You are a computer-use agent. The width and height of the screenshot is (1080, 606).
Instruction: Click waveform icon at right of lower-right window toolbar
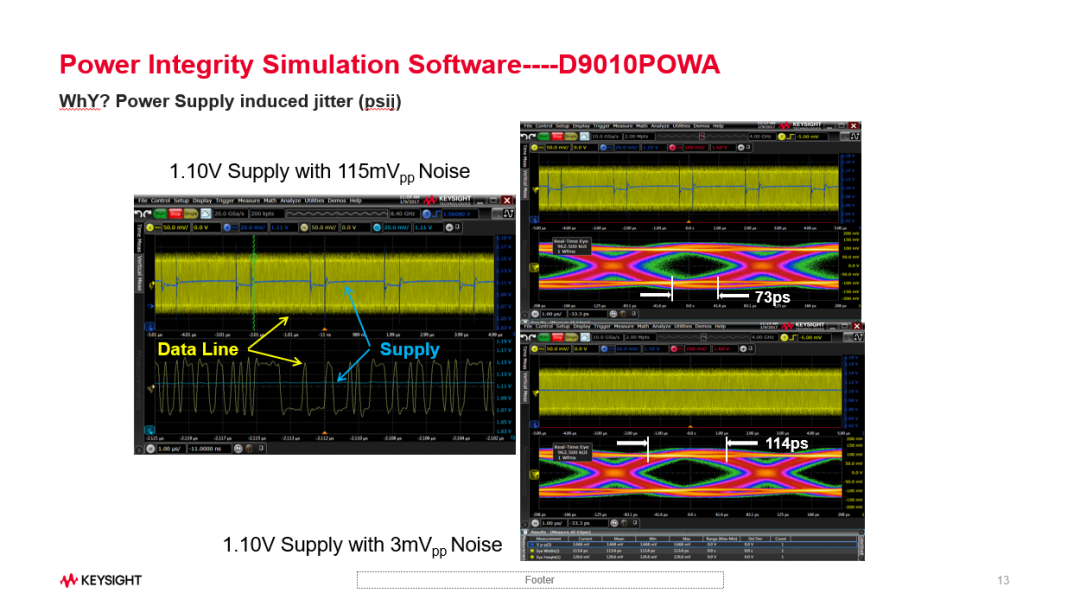tap(858, 337)
